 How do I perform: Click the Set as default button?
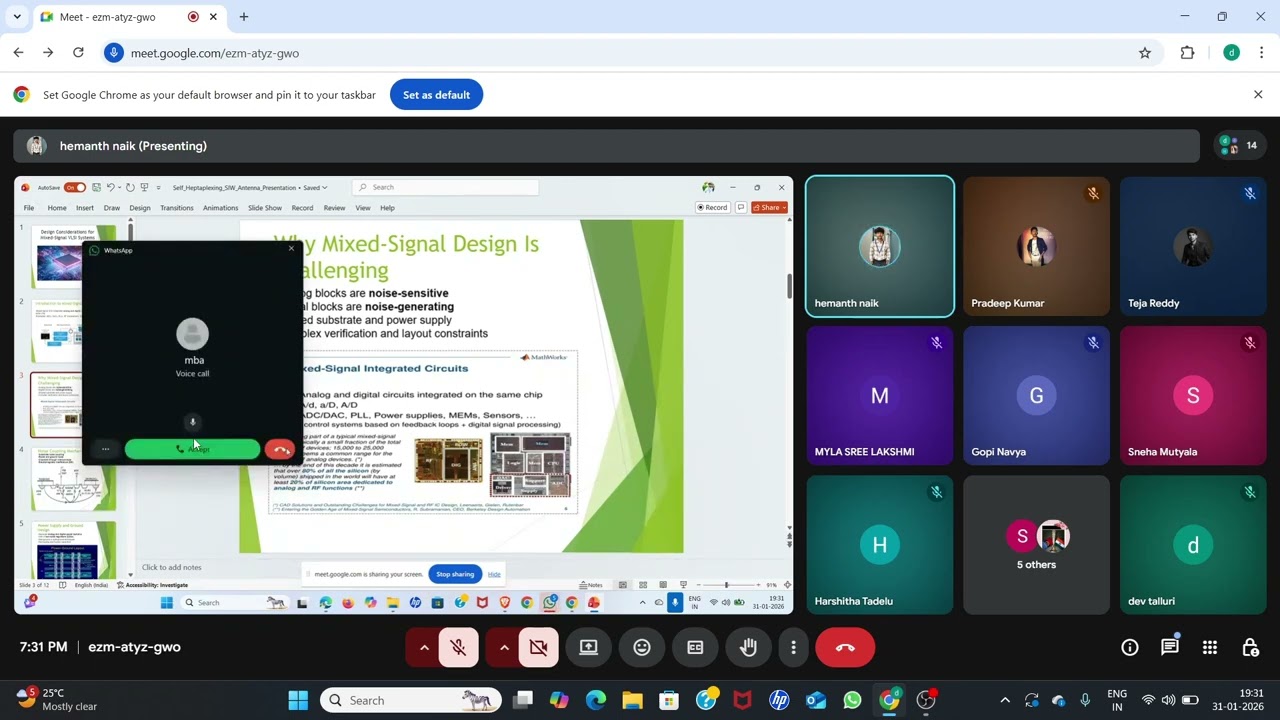click(x=436, y=95)
